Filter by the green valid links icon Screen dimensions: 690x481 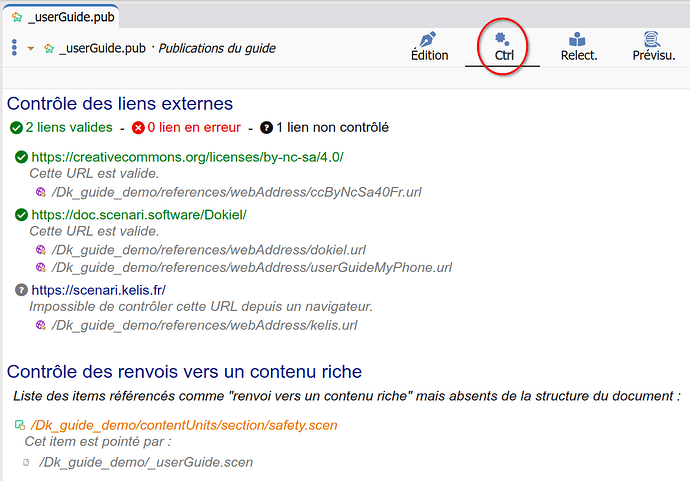click(x=16, y=128)
